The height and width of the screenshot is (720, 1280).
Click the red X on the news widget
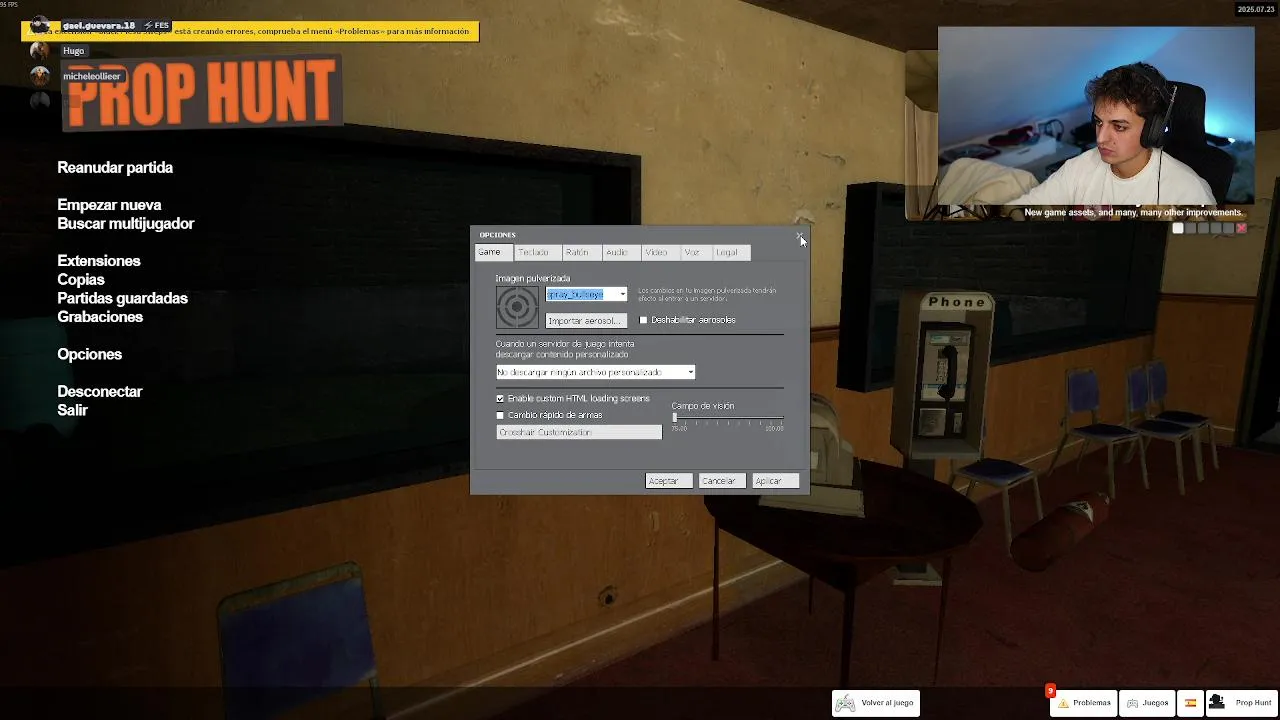[1241, 228]
